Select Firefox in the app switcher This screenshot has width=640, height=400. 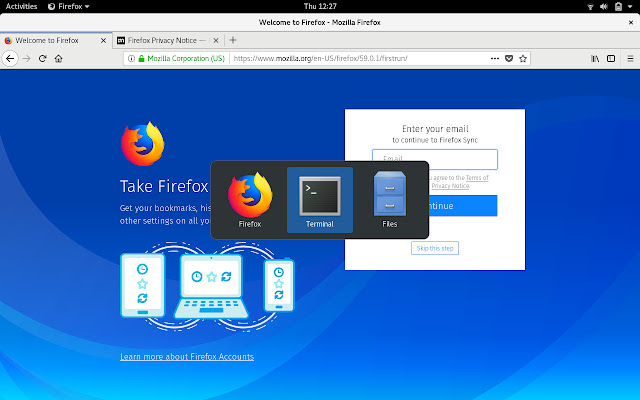[250, 200]
